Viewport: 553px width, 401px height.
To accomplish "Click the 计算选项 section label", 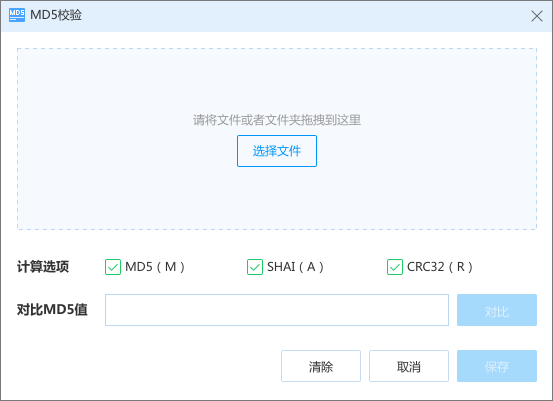I will pyautogui.click(x=43, y=267).
